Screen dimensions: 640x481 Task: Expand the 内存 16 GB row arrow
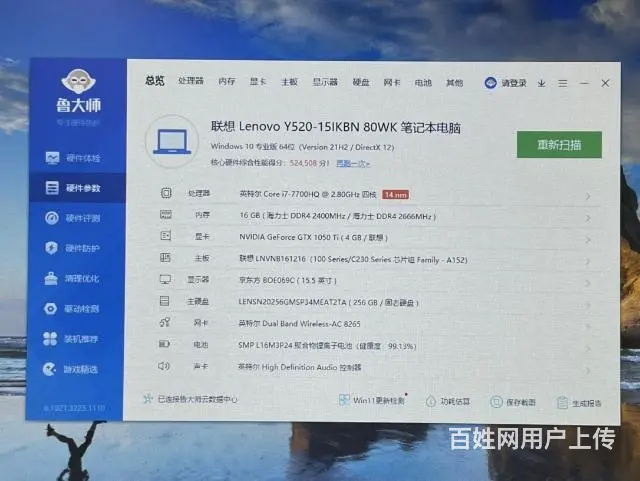587,216
